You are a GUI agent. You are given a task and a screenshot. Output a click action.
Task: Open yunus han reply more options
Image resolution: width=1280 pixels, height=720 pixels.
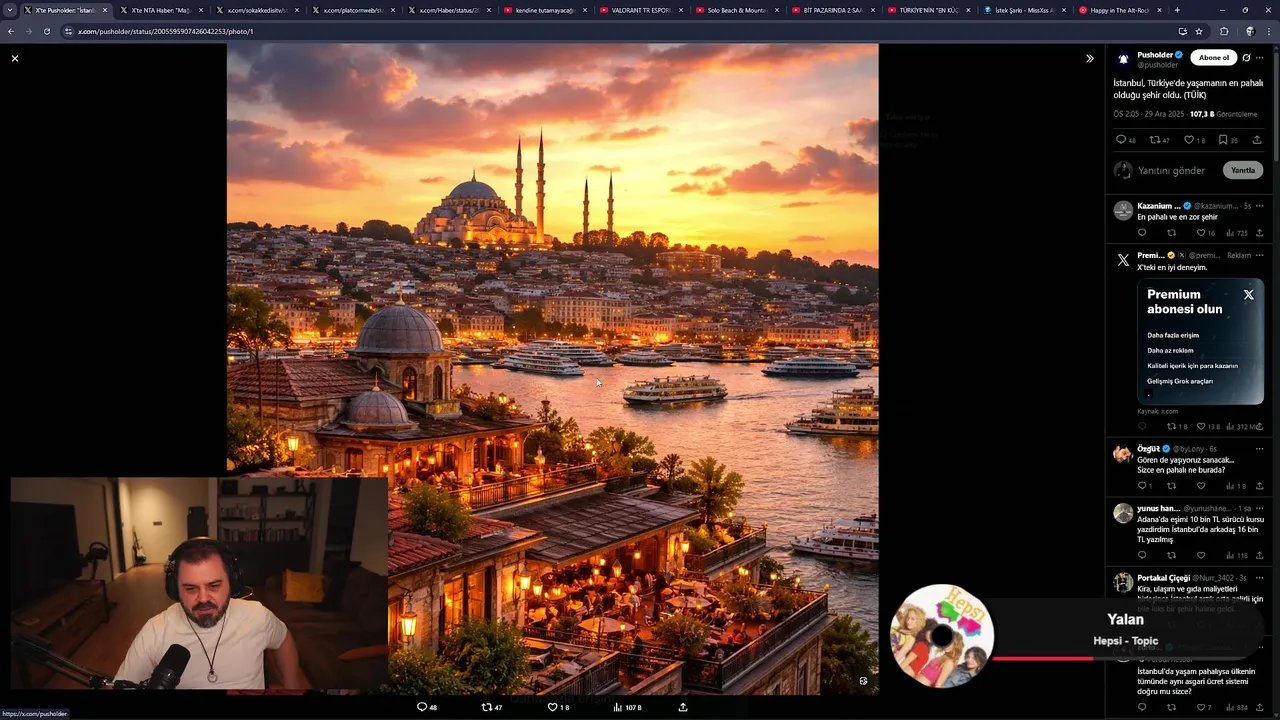1260,508
